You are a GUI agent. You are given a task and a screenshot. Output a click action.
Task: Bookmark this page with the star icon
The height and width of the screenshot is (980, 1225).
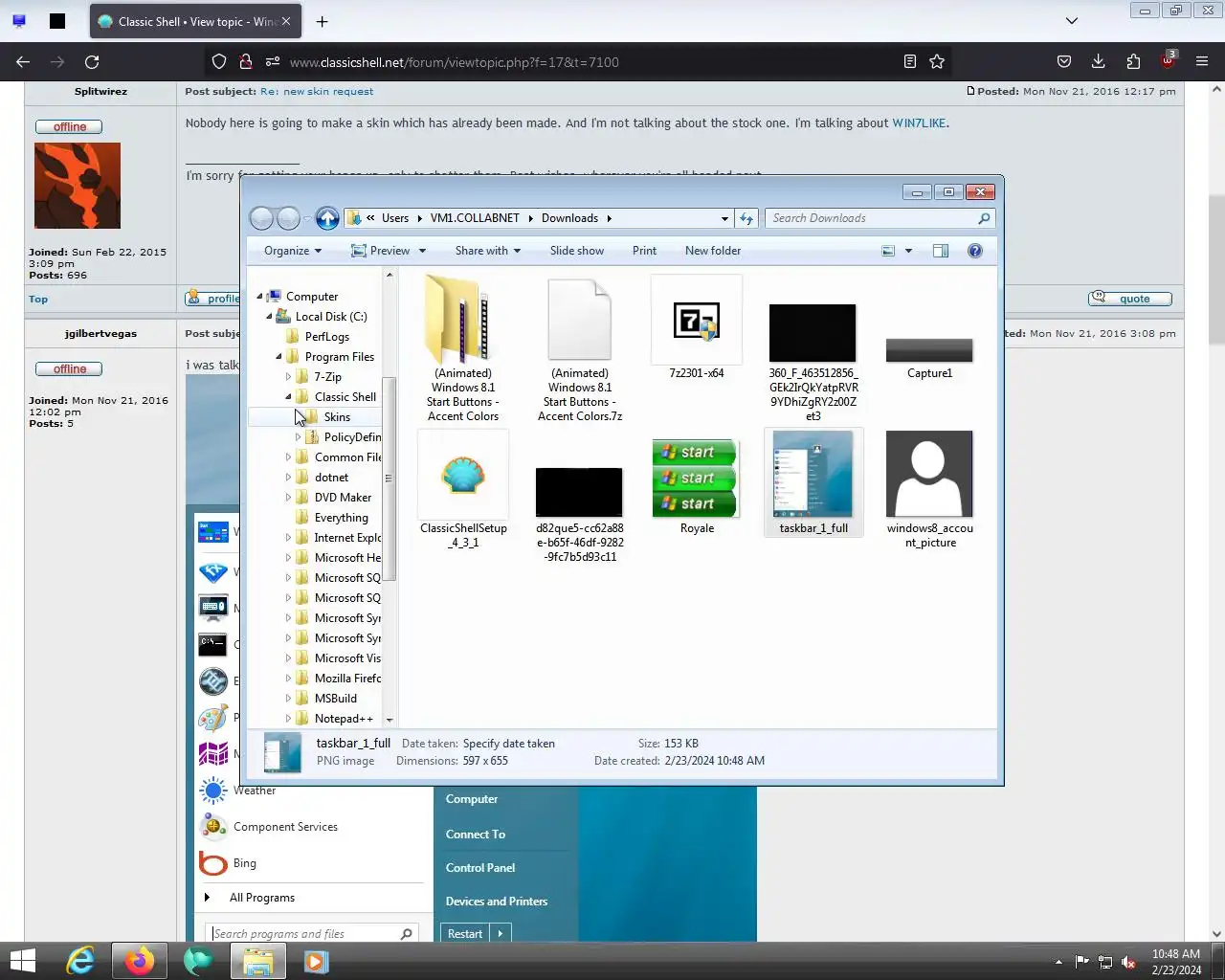[937, 61]
